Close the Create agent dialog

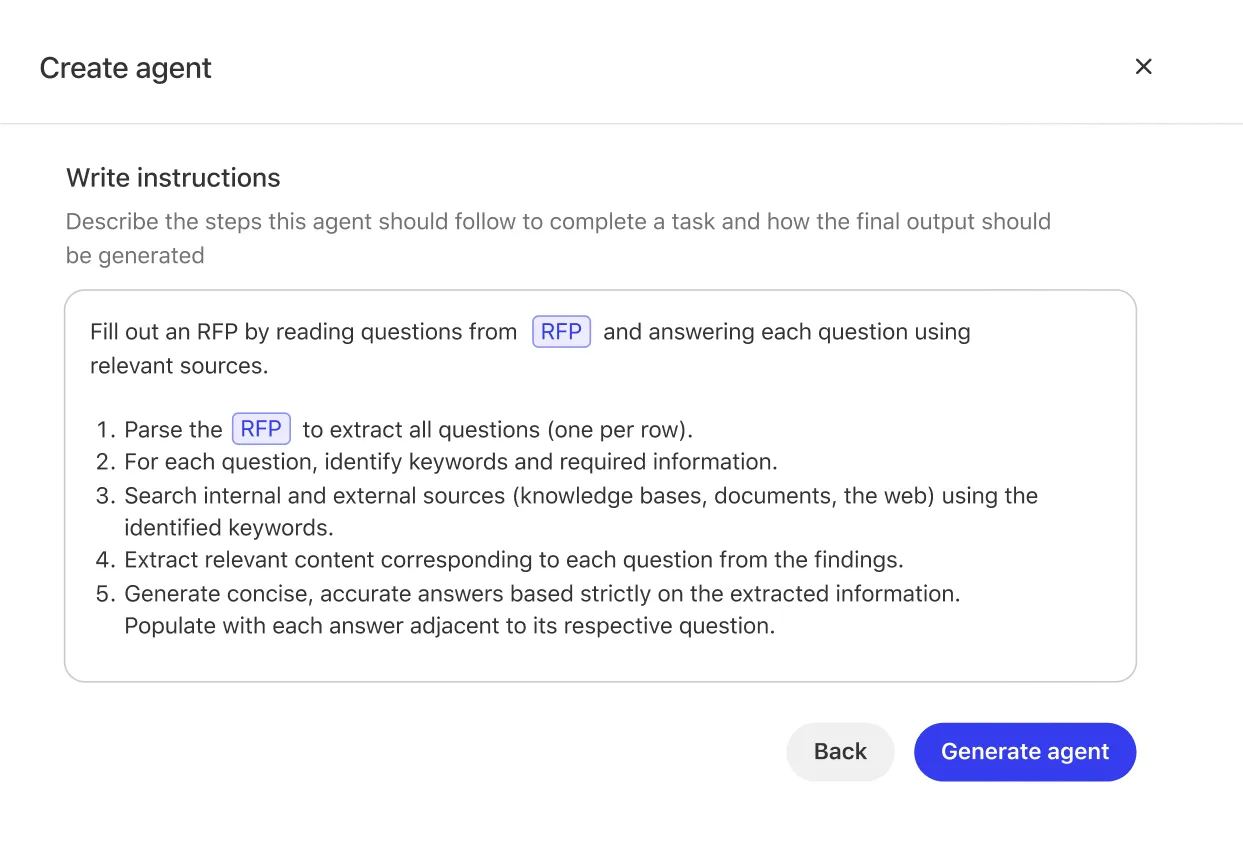[x=1144, y=66]
